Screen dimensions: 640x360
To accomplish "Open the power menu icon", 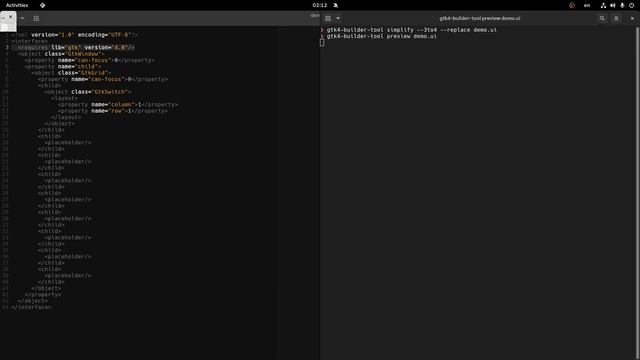I will click(631, 5).
